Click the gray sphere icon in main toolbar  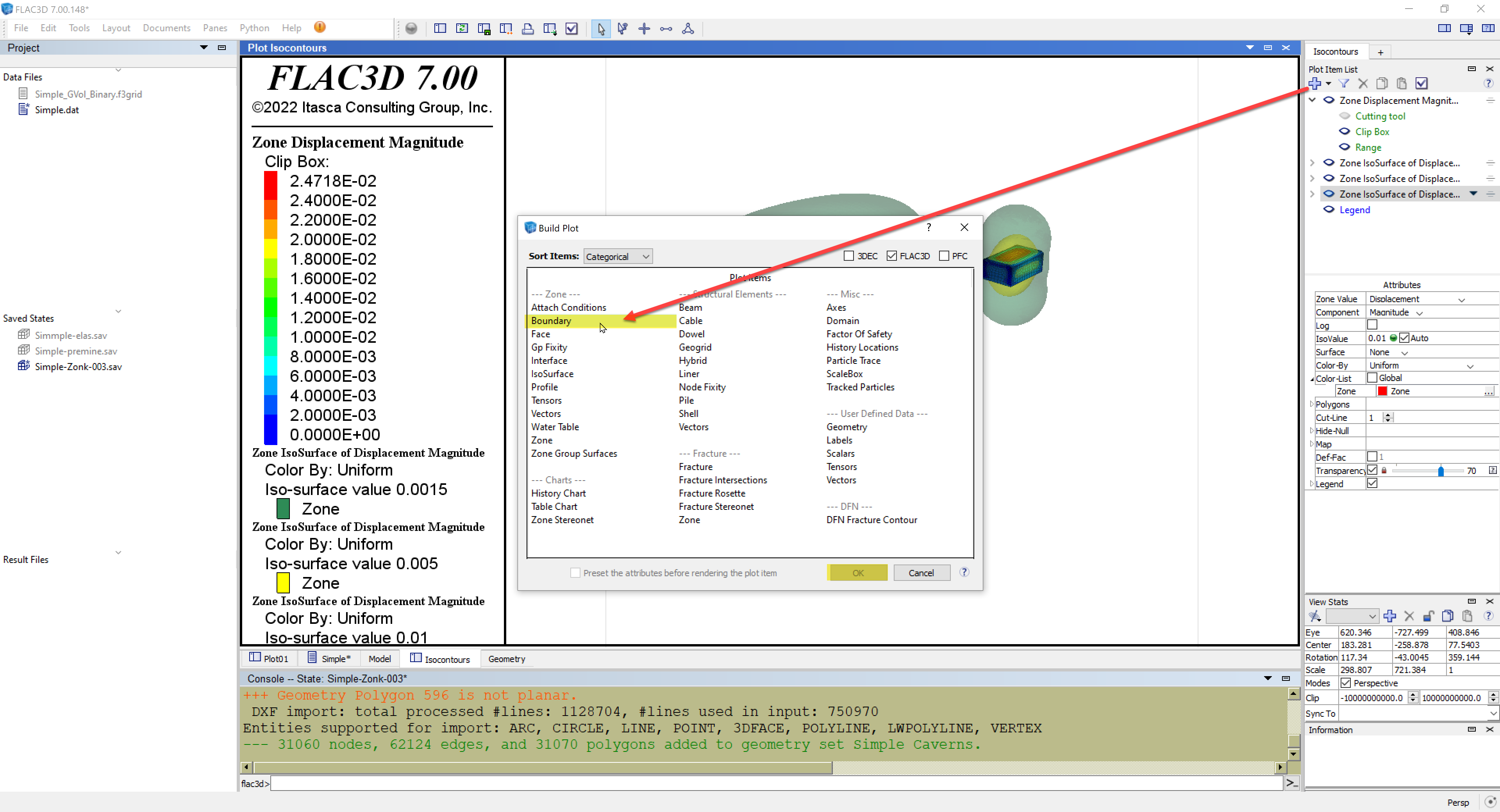411,28
